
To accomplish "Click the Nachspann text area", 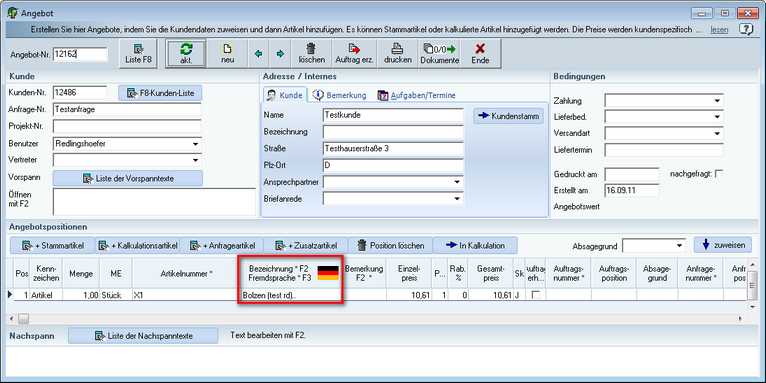I will click(x=382, y=361).
